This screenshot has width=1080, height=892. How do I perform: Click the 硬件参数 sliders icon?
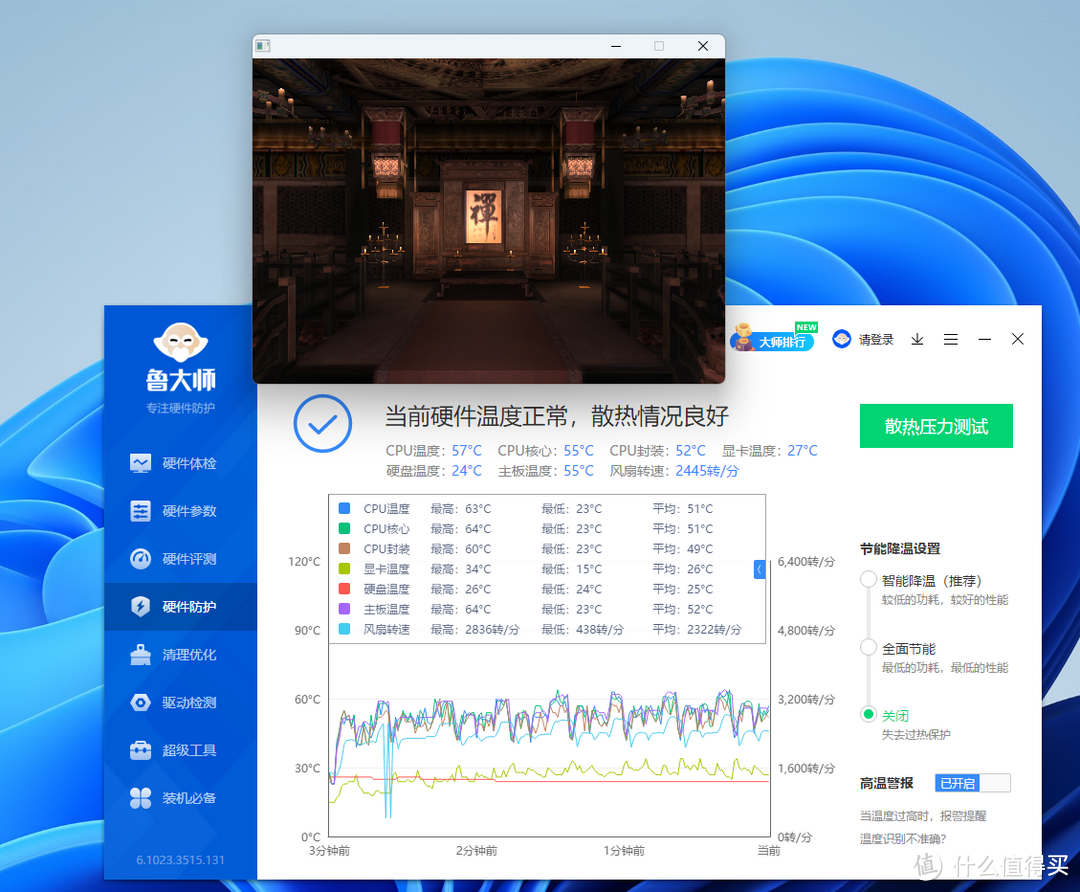(141, 511)
